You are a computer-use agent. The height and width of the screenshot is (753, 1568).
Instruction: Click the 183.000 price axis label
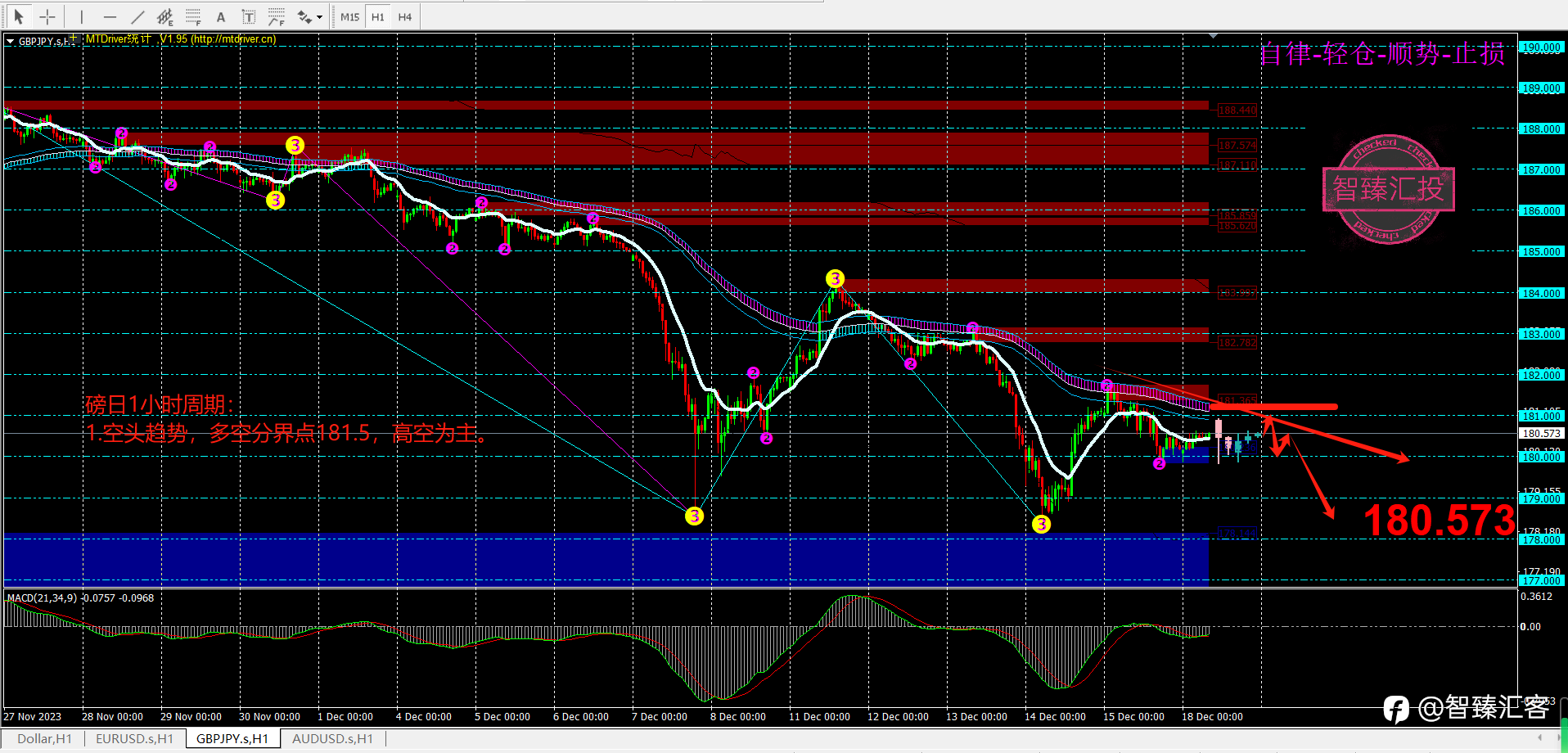point(1541,334)
